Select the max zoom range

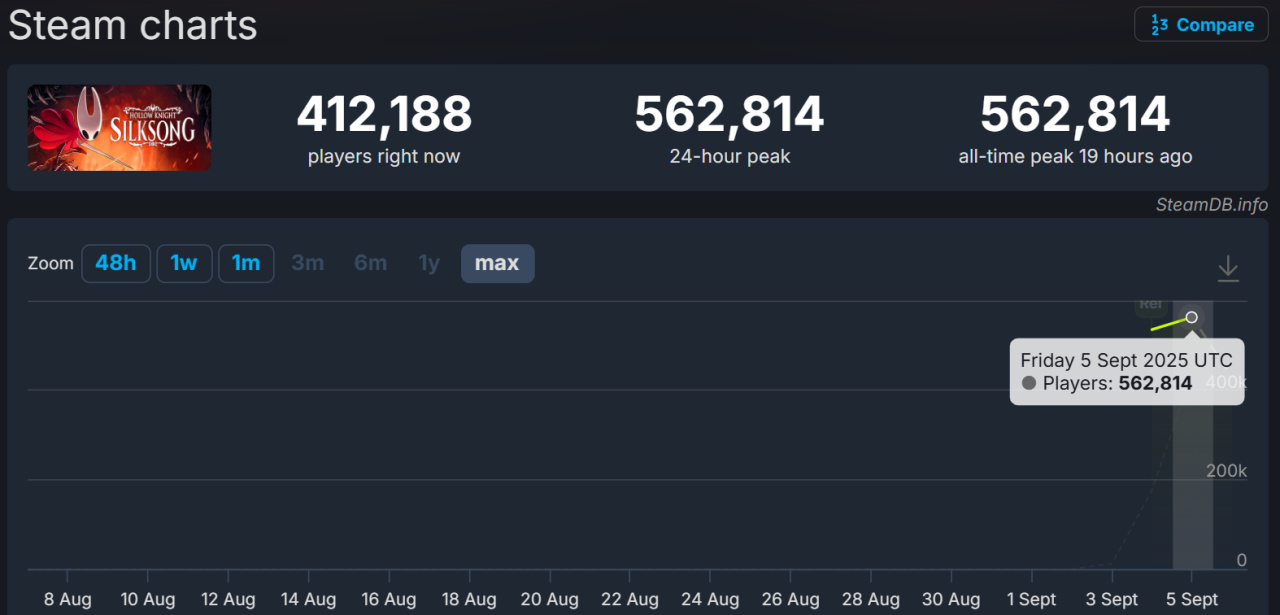pyautogui.click(x=497, y=263)
